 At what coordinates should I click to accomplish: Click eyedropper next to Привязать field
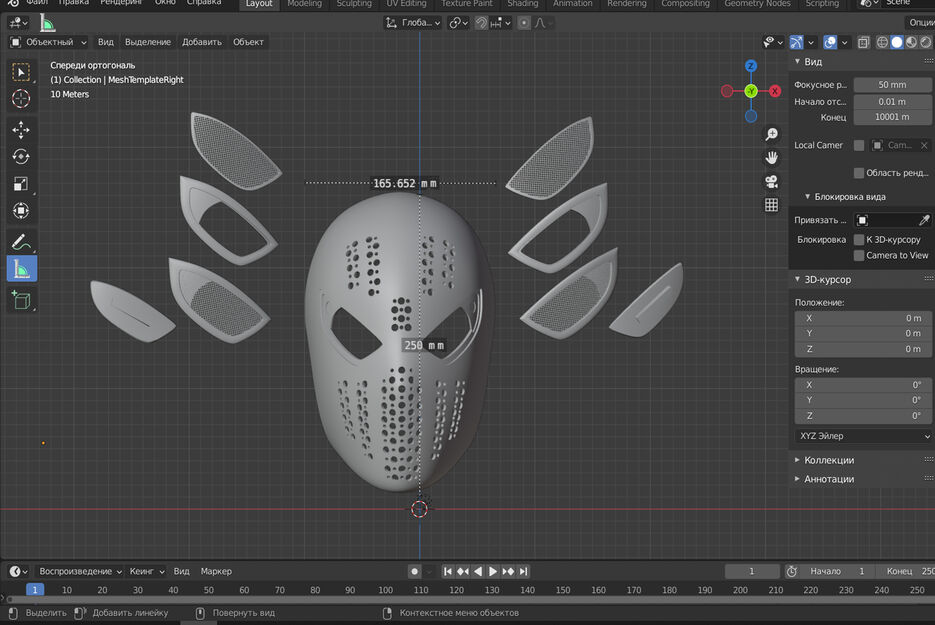tap(924, 221)
